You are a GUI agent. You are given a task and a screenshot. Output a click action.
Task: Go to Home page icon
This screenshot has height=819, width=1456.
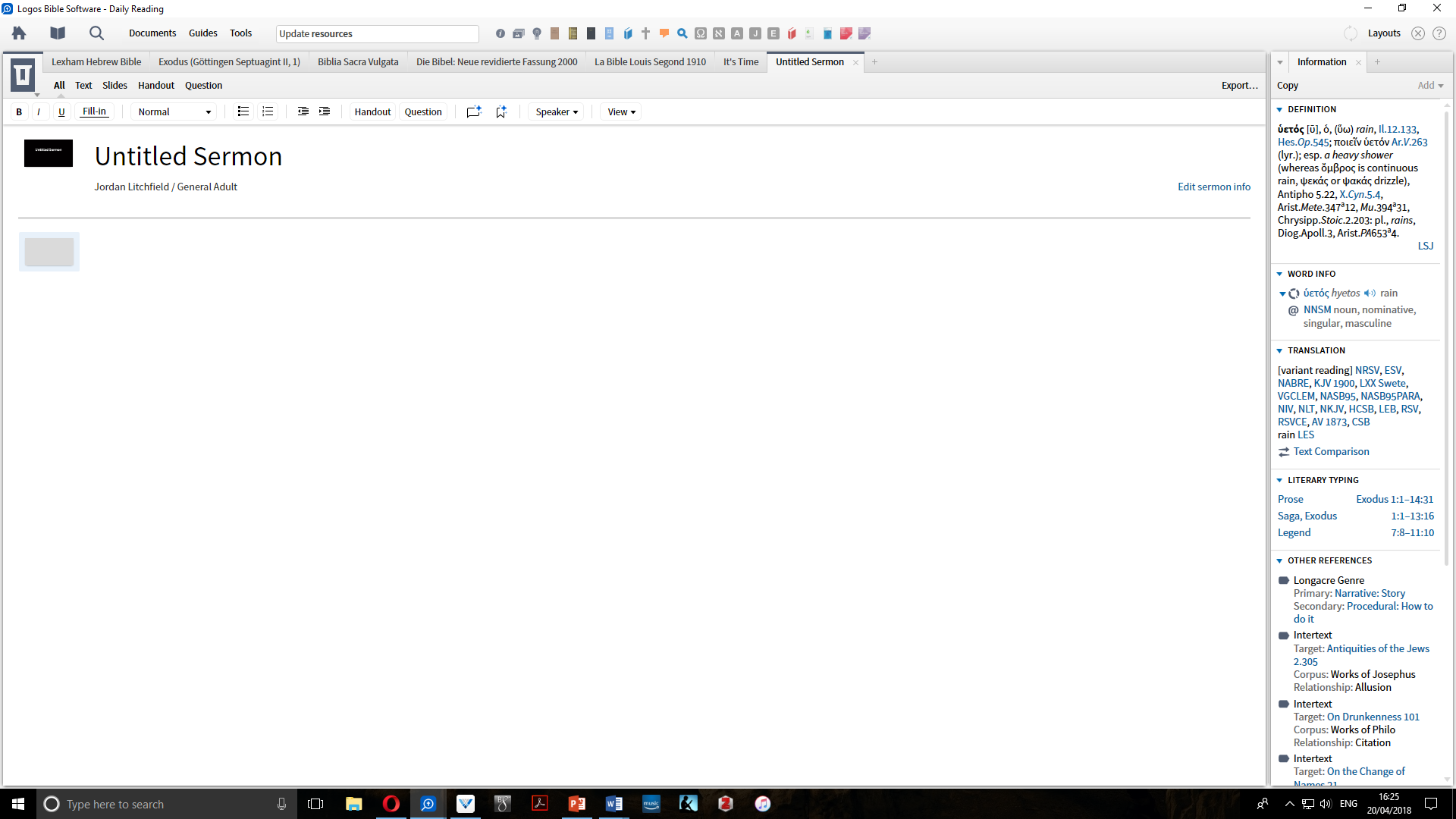(19, 33)
